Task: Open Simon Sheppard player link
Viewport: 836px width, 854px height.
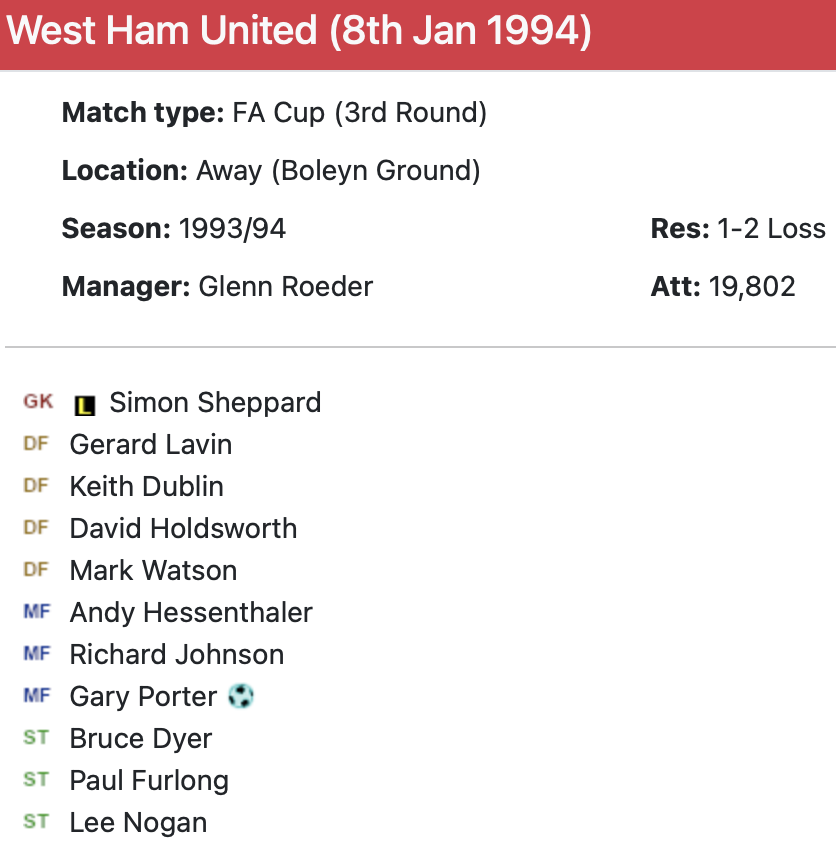Action: tap(215, 403)
